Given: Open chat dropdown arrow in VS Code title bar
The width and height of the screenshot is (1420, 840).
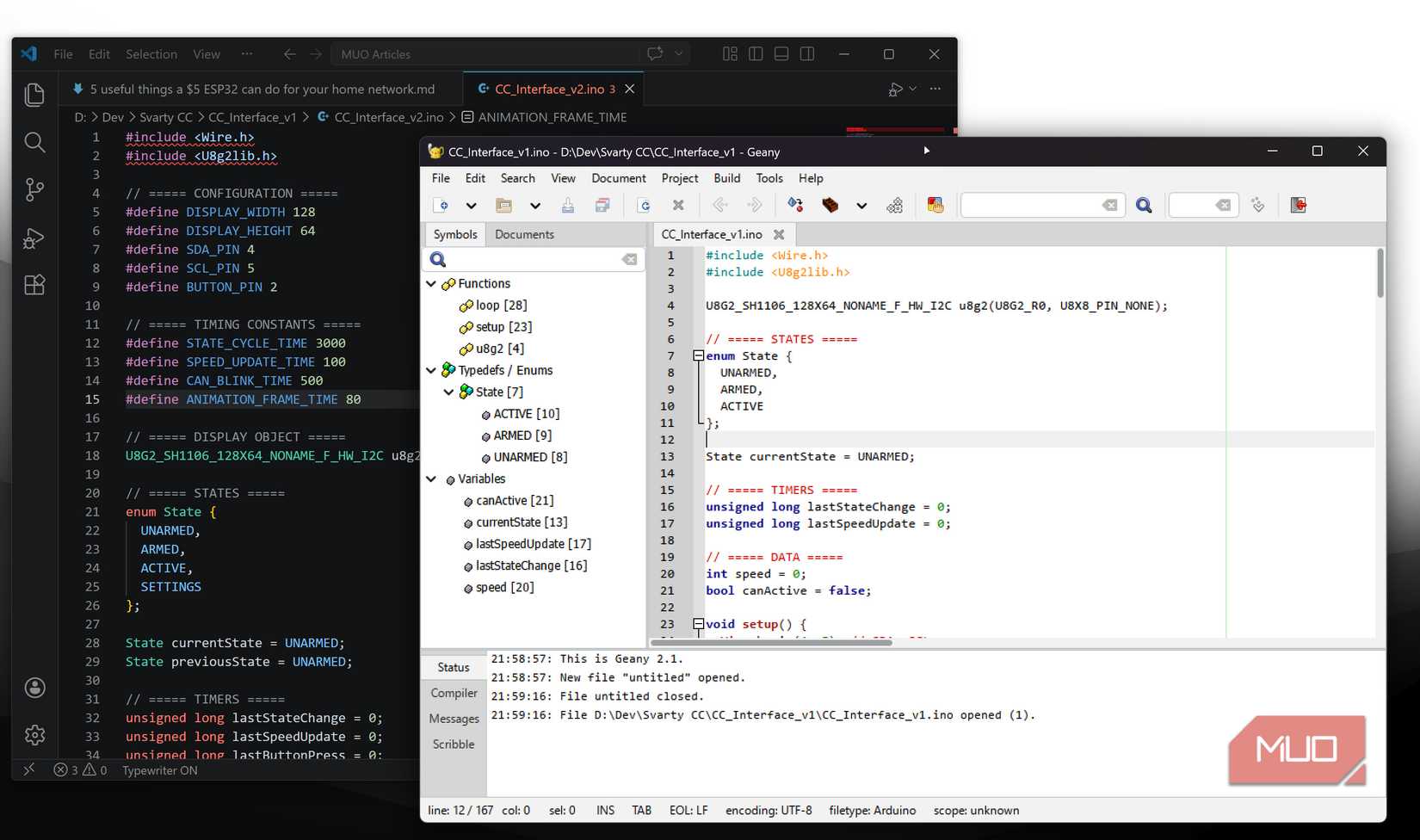Looking at the screenshot, I should coord(678,53).
